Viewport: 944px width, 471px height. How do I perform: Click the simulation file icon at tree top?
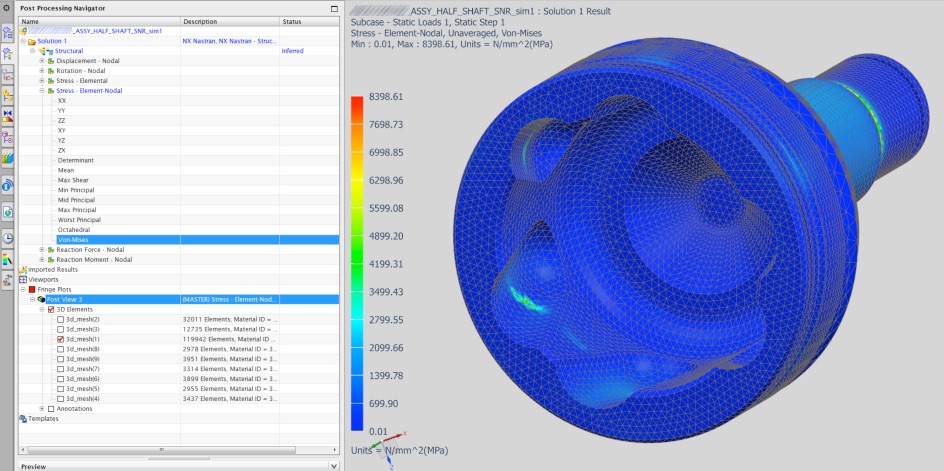pyautogui.click(x=23, y=31)
